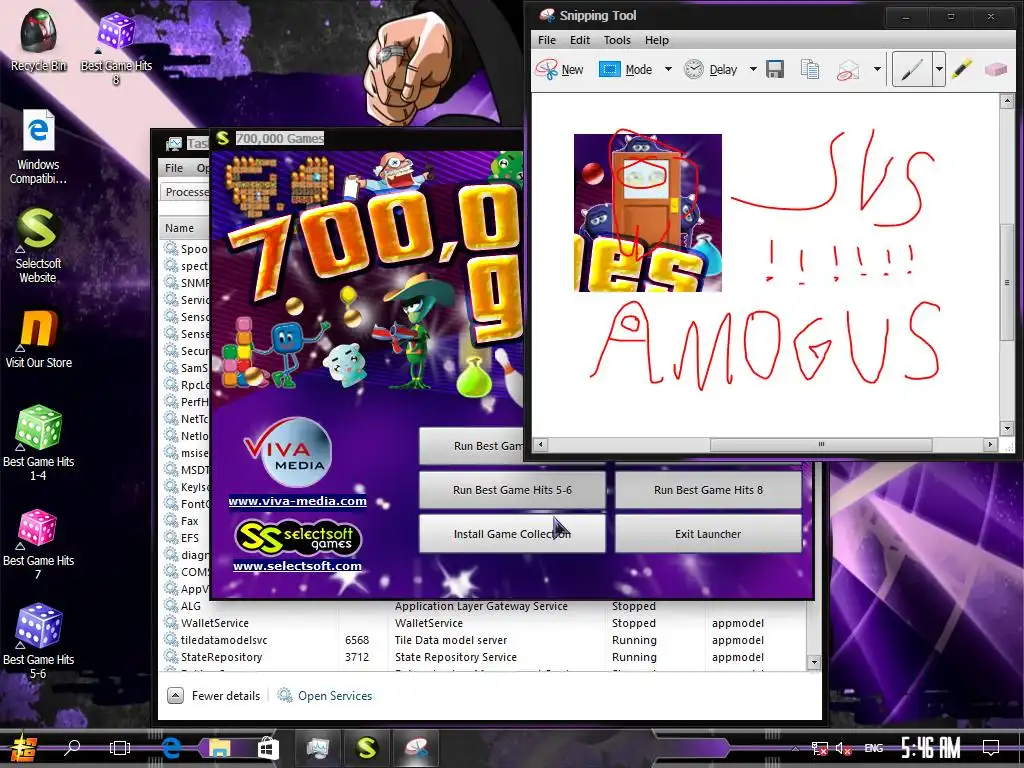Click ENG language indicator in tray

click(x=873, y=748)
